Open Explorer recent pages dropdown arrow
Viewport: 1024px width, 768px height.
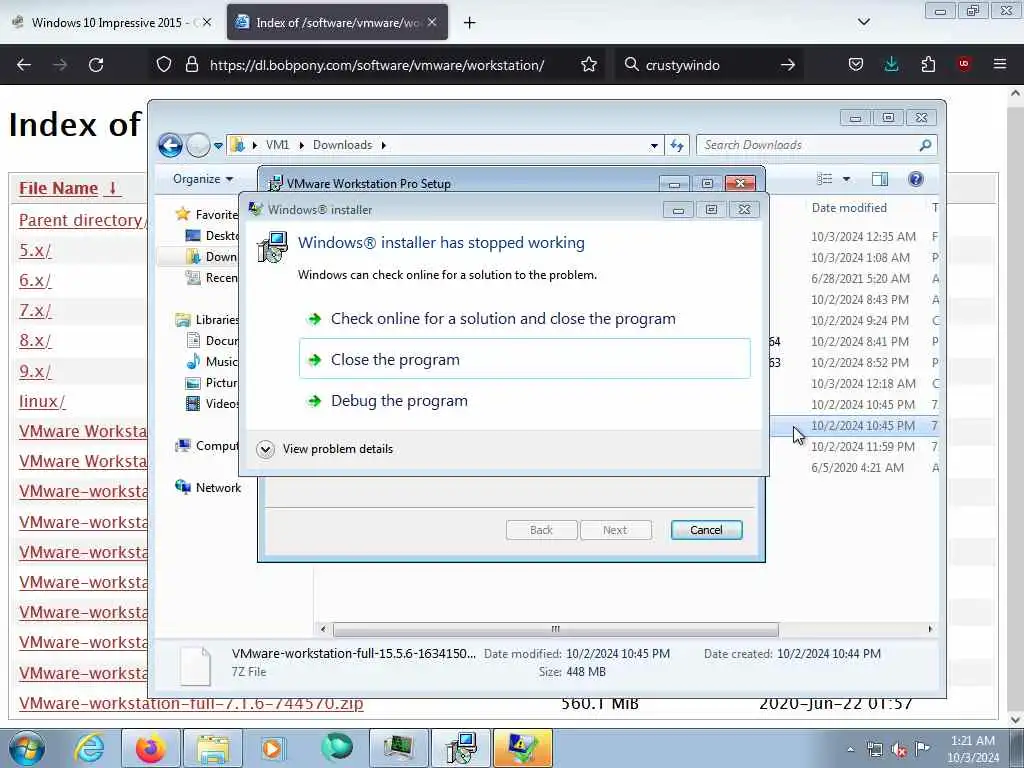click(218, 146)
